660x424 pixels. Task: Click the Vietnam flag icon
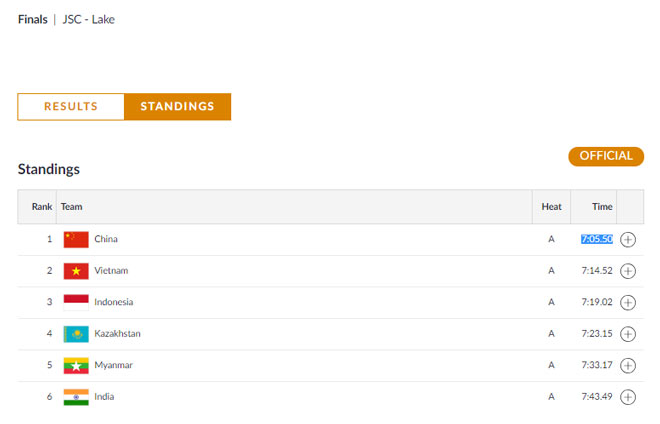coord(76,271)
